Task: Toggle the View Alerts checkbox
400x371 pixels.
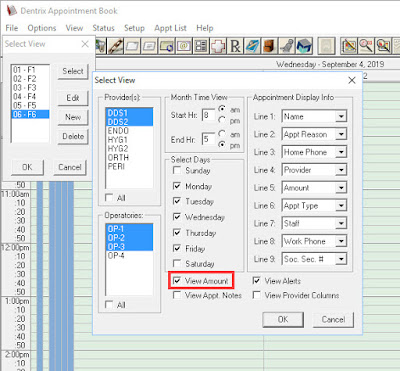Action: 256,281
